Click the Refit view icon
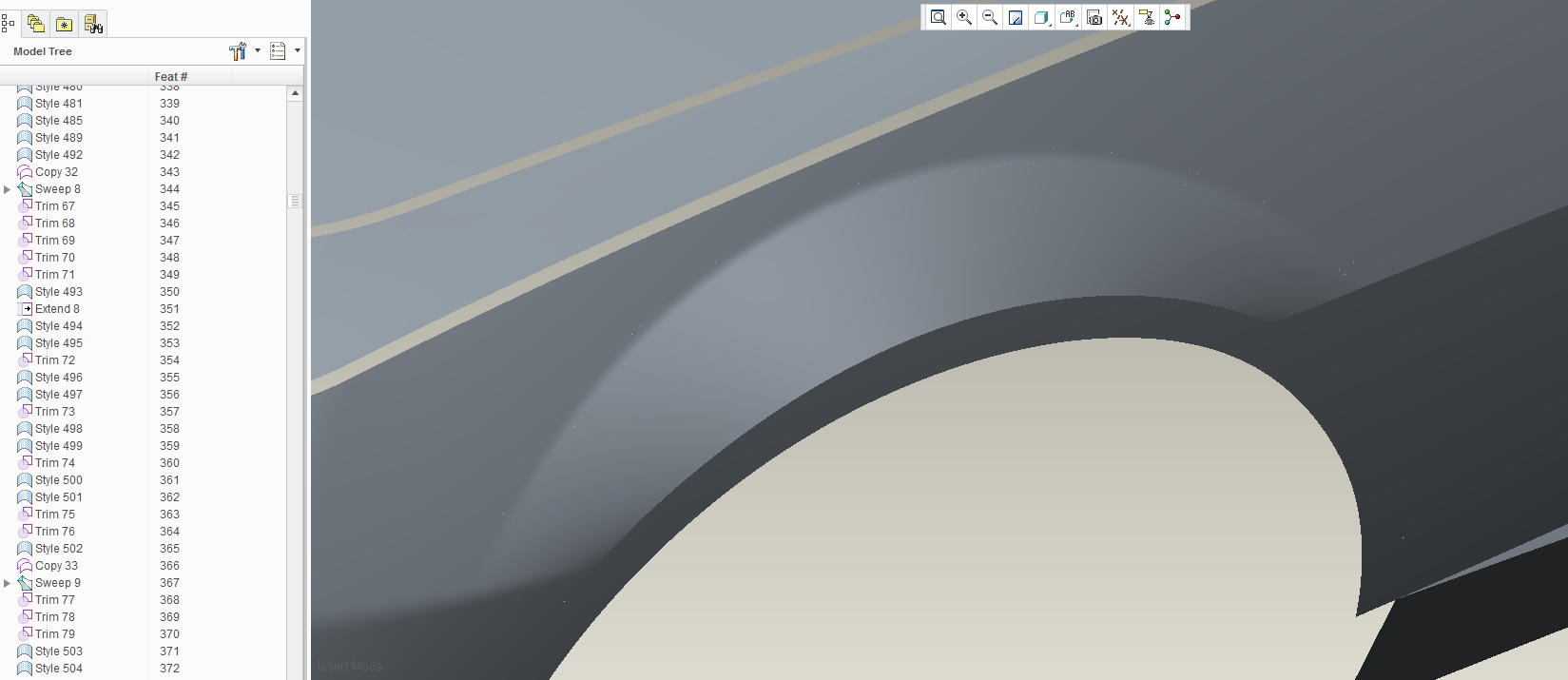Viewport: 1568px width, 680px height. click(938, 17)
